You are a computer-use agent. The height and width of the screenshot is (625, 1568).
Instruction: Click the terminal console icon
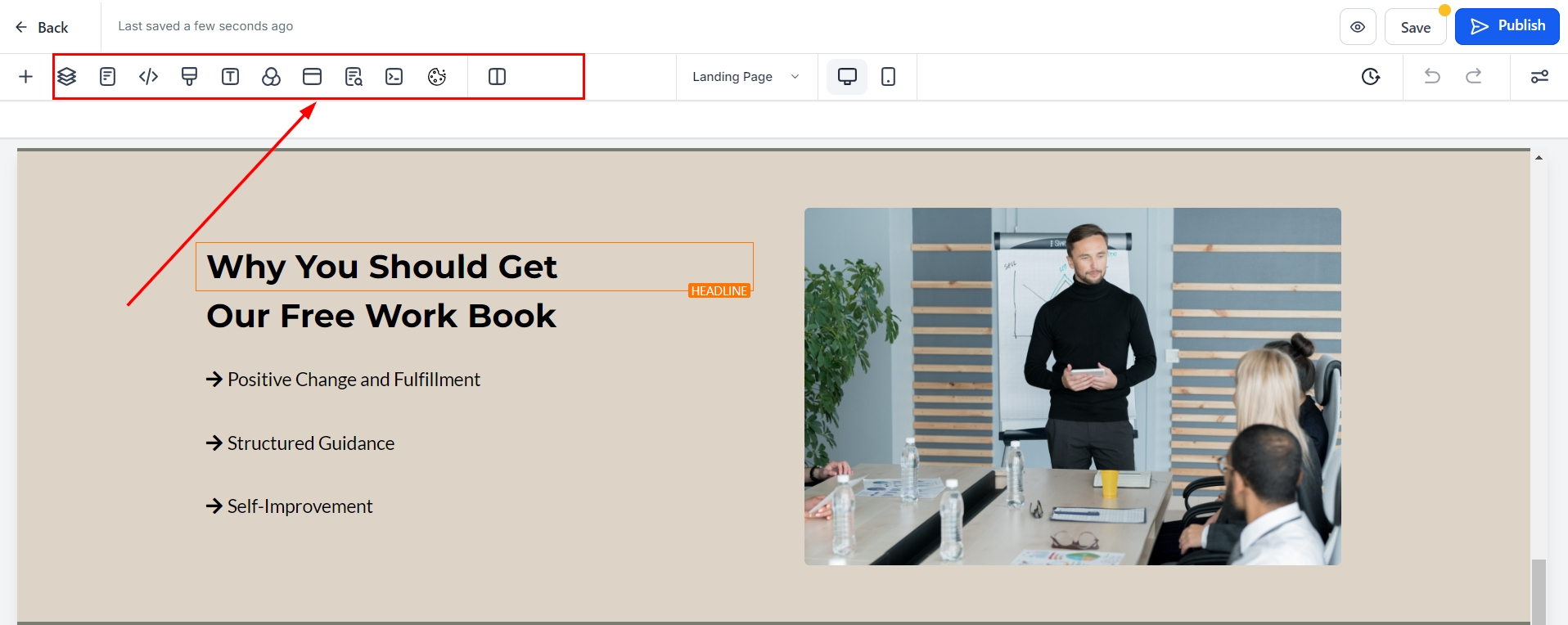click(394, 77)
